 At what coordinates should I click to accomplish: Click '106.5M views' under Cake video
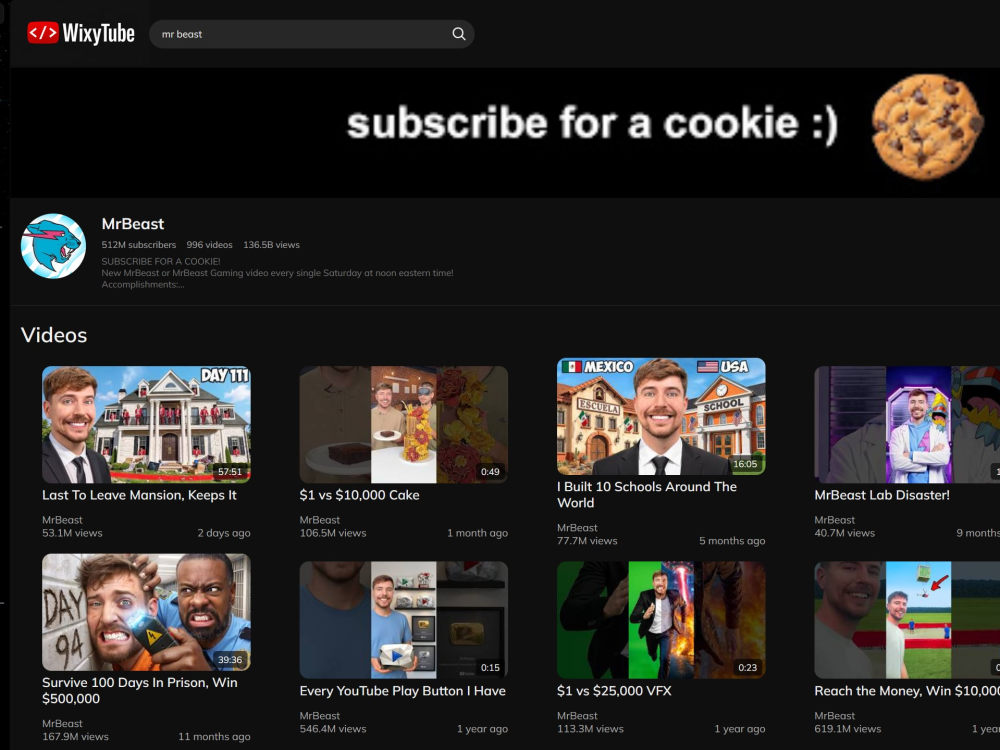click(x=333, y=533)
